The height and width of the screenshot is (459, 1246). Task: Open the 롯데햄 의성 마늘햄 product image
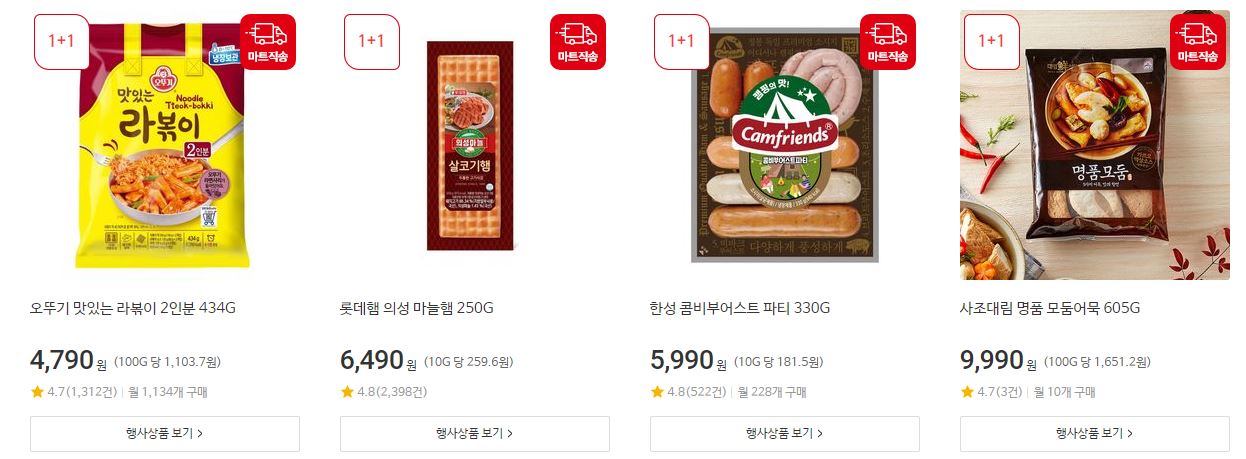475,145
